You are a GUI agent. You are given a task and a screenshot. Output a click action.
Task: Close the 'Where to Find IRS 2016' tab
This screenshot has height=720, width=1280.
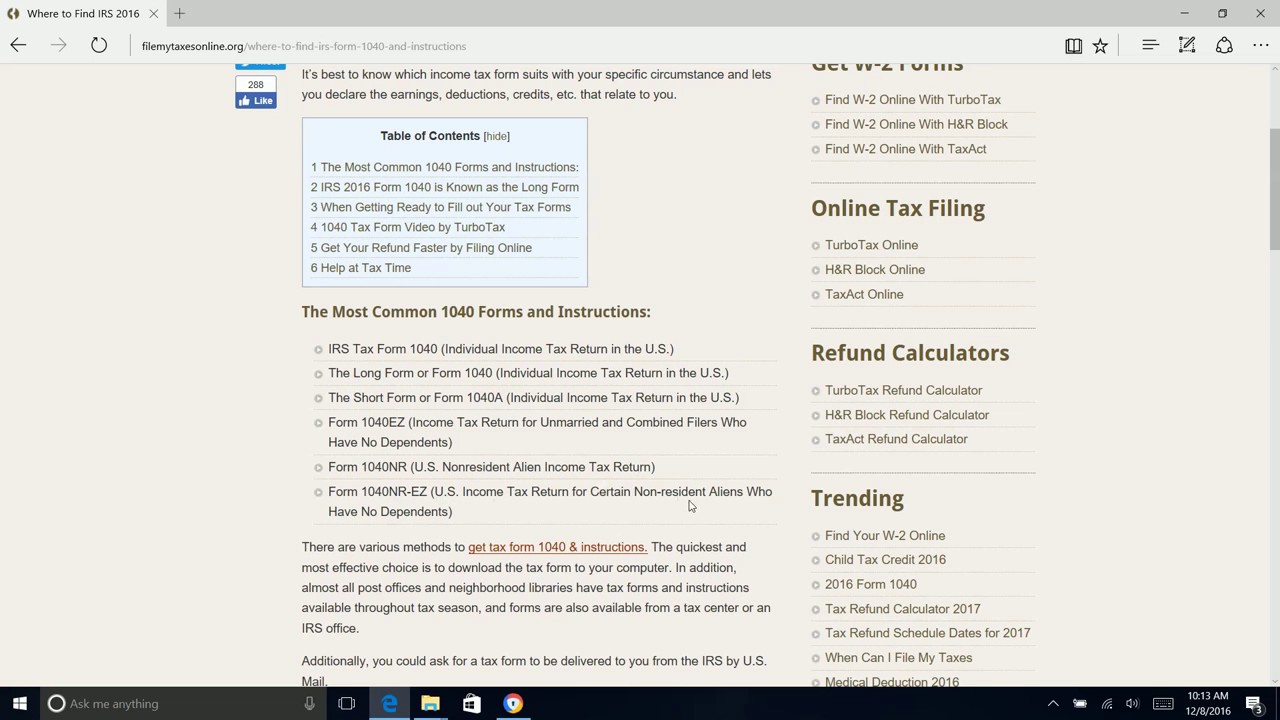click(x=154, y=13)
